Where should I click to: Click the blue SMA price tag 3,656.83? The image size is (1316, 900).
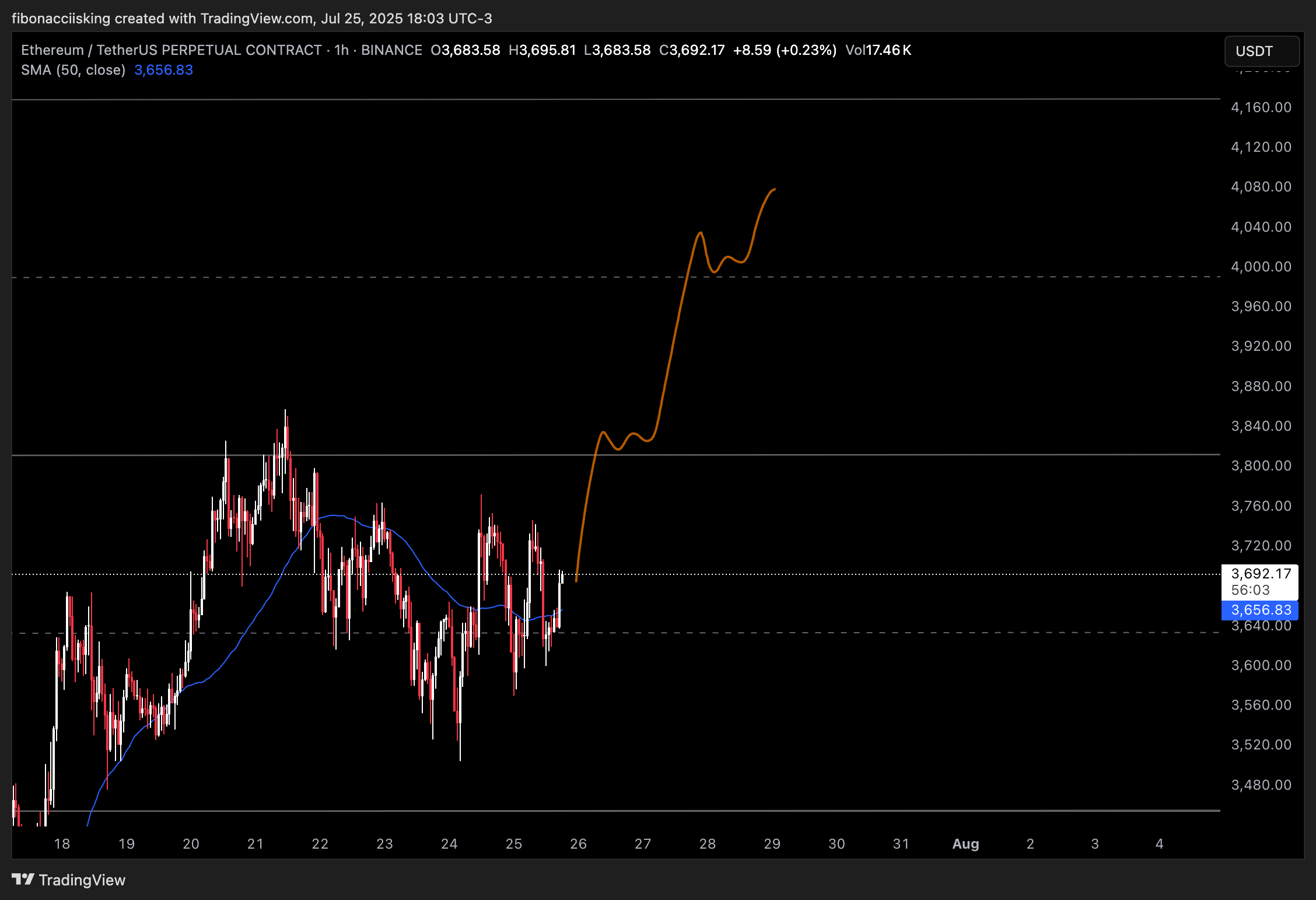[1260, 610]
